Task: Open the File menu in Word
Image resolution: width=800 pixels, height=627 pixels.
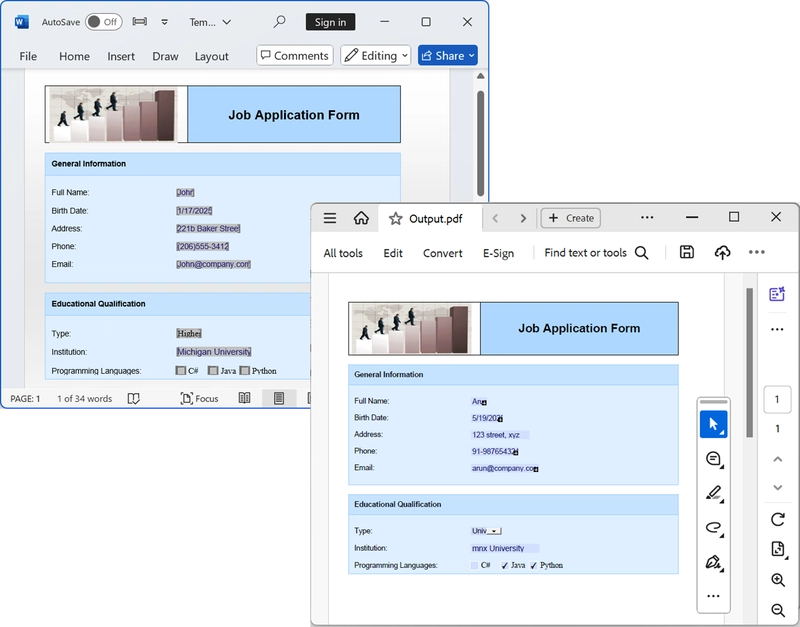Action: [x=28, y=56]
